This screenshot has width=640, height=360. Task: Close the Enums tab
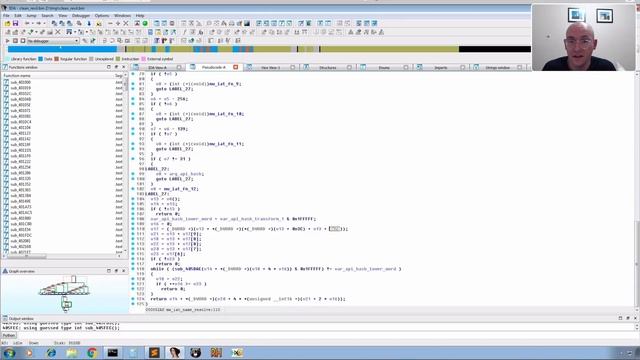406,67
